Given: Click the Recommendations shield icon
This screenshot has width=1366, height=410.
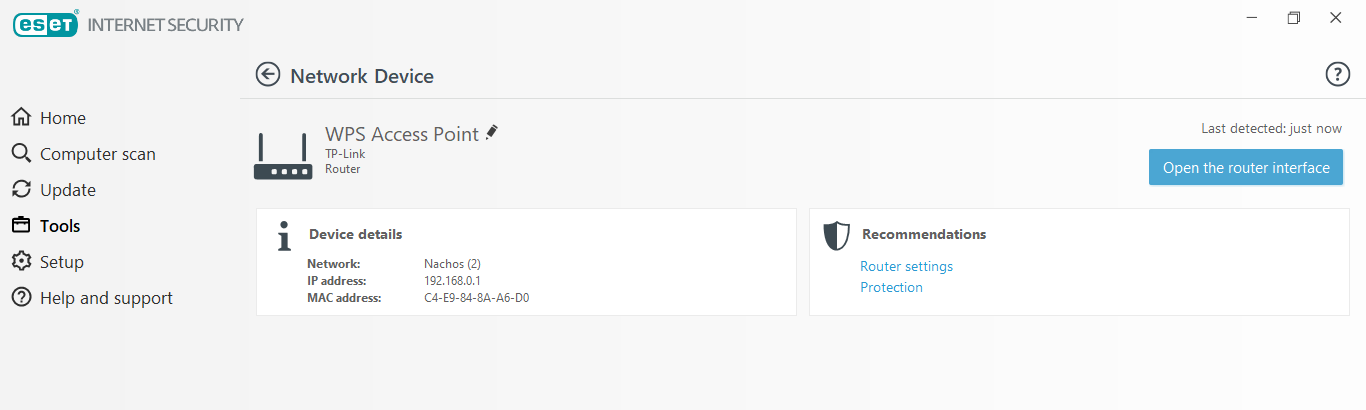Looking at the screenshot, I should coord(836,236).
